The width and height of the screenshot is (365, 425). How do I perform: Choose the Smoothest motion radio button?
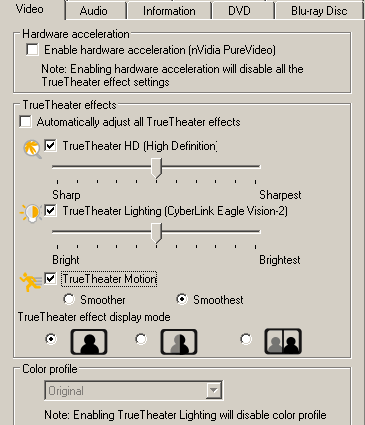[x=182, y=299]
